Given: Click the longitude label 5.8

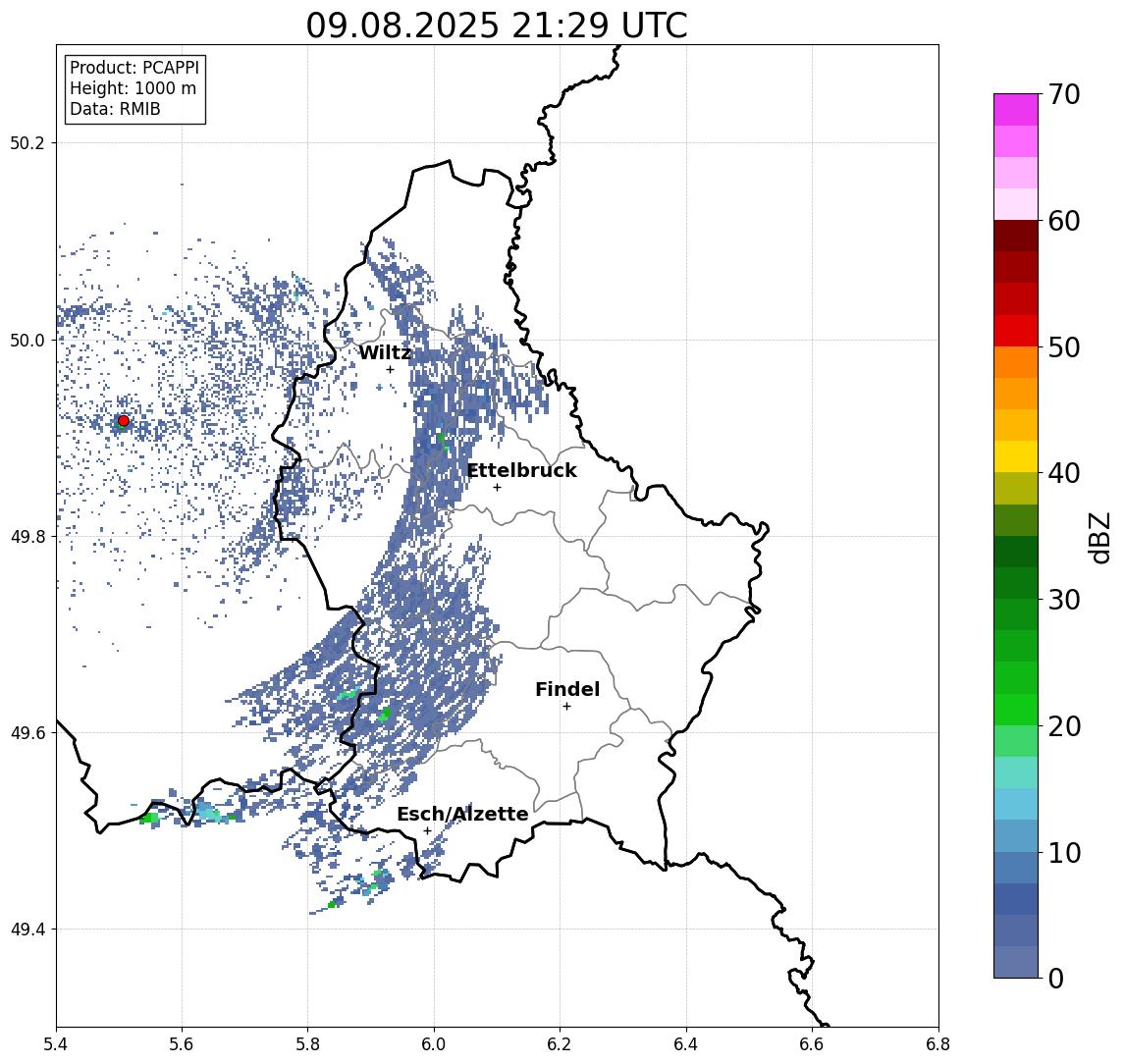Looking at the screenshot, I should tap(307, 1044).
